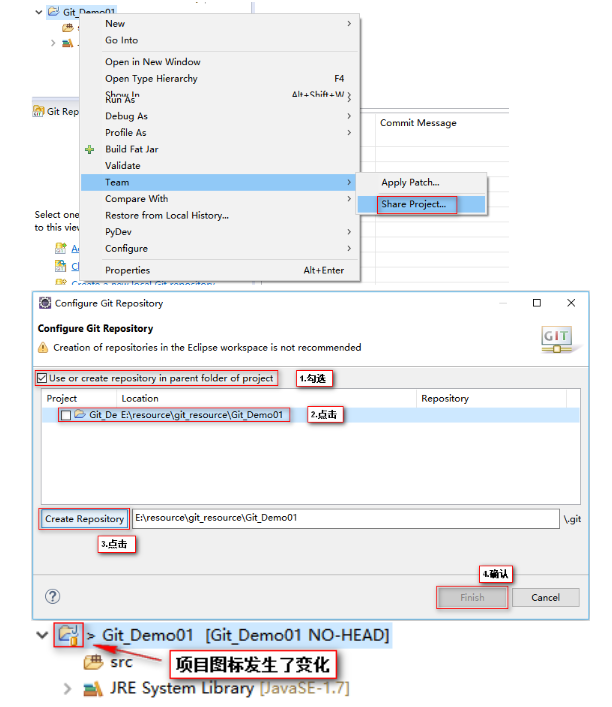The width and height of the screenshot is (612, 707).
Task: Click the Repository column header
Action: click(x=445, y=399)
